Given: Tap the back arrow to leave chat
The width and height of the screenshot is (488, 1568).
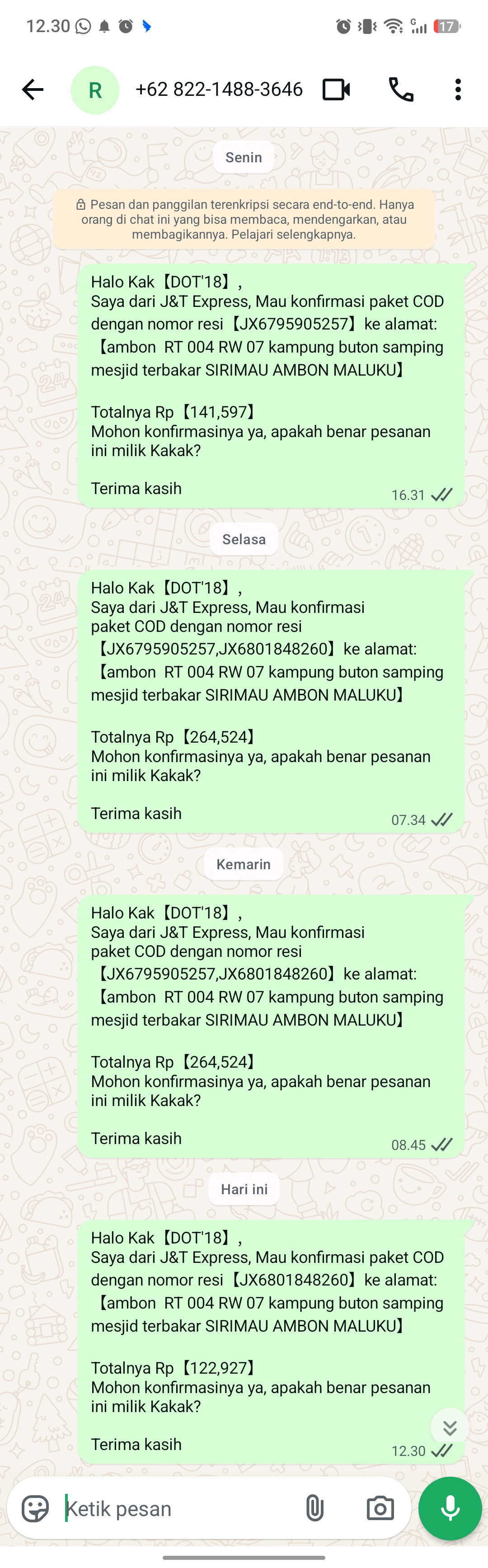Looking at the screenshot, I should 32,89.
